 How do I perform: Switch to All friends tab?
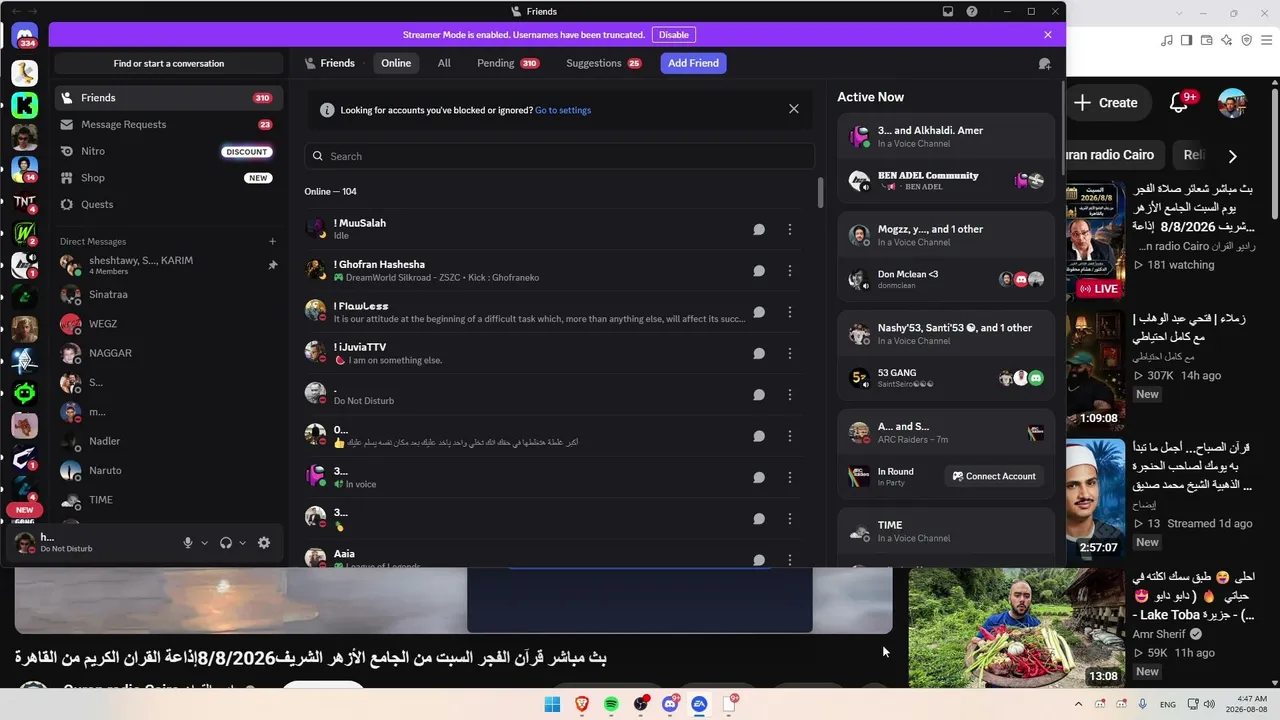click(444, 63)
